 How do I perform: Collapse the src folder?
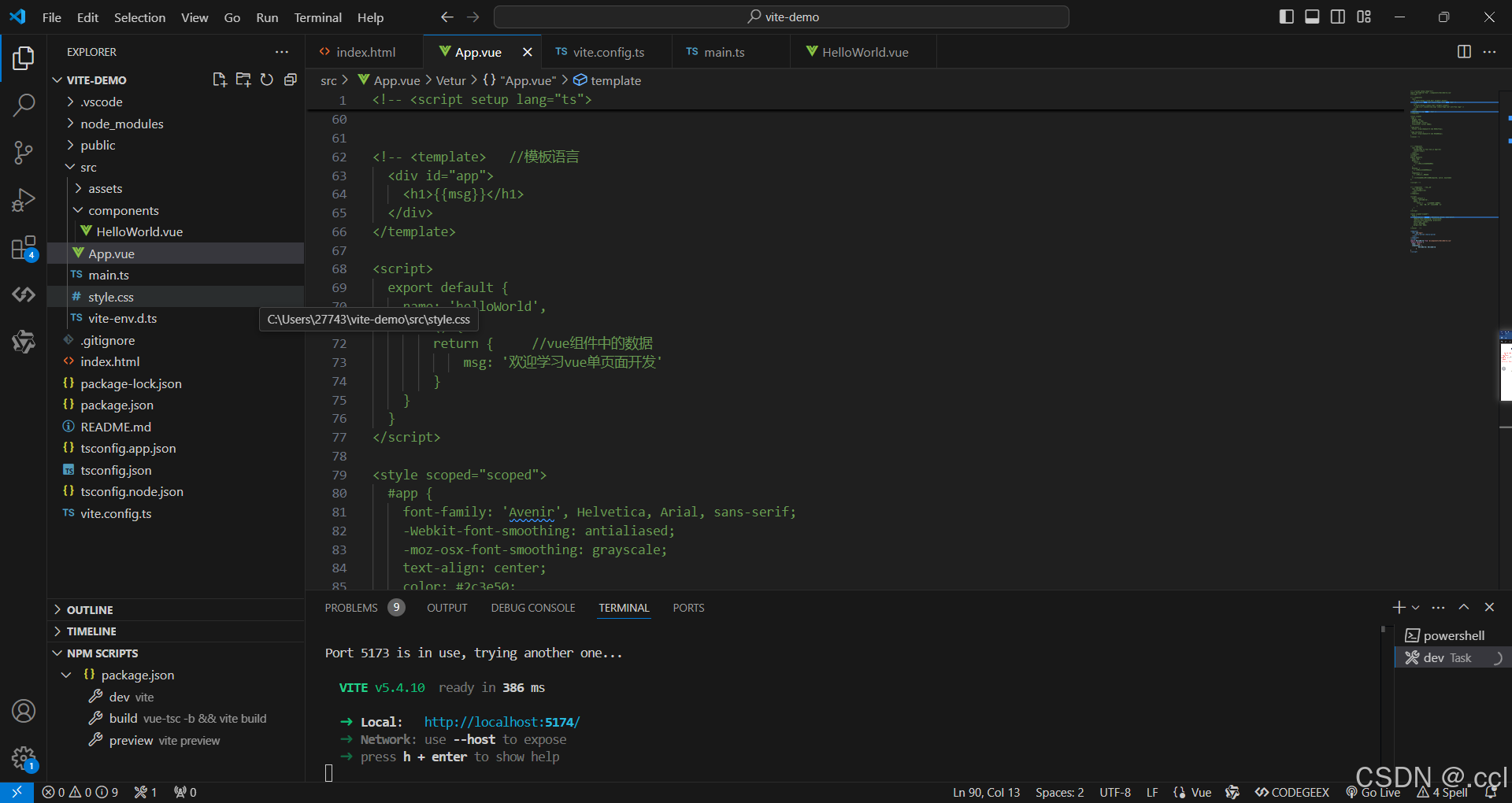pos(176,167)
